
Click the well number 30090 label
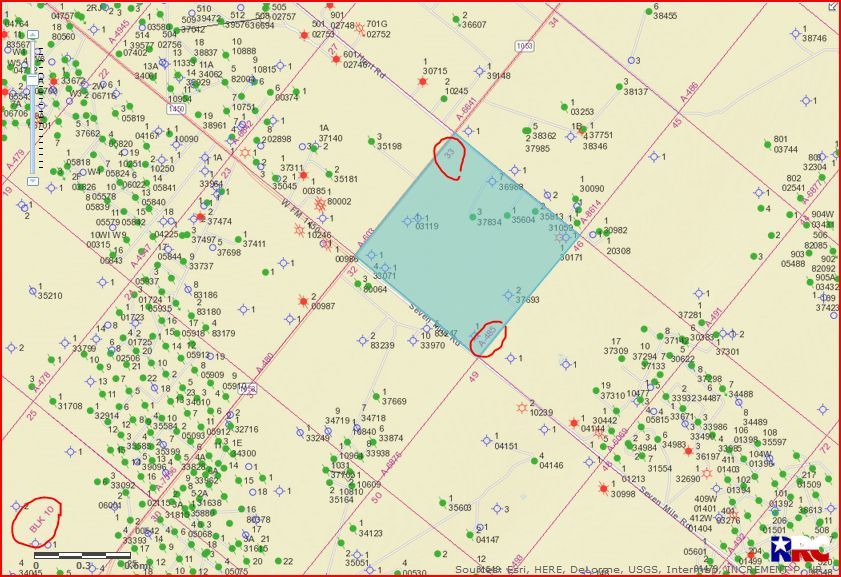(592, 189)
